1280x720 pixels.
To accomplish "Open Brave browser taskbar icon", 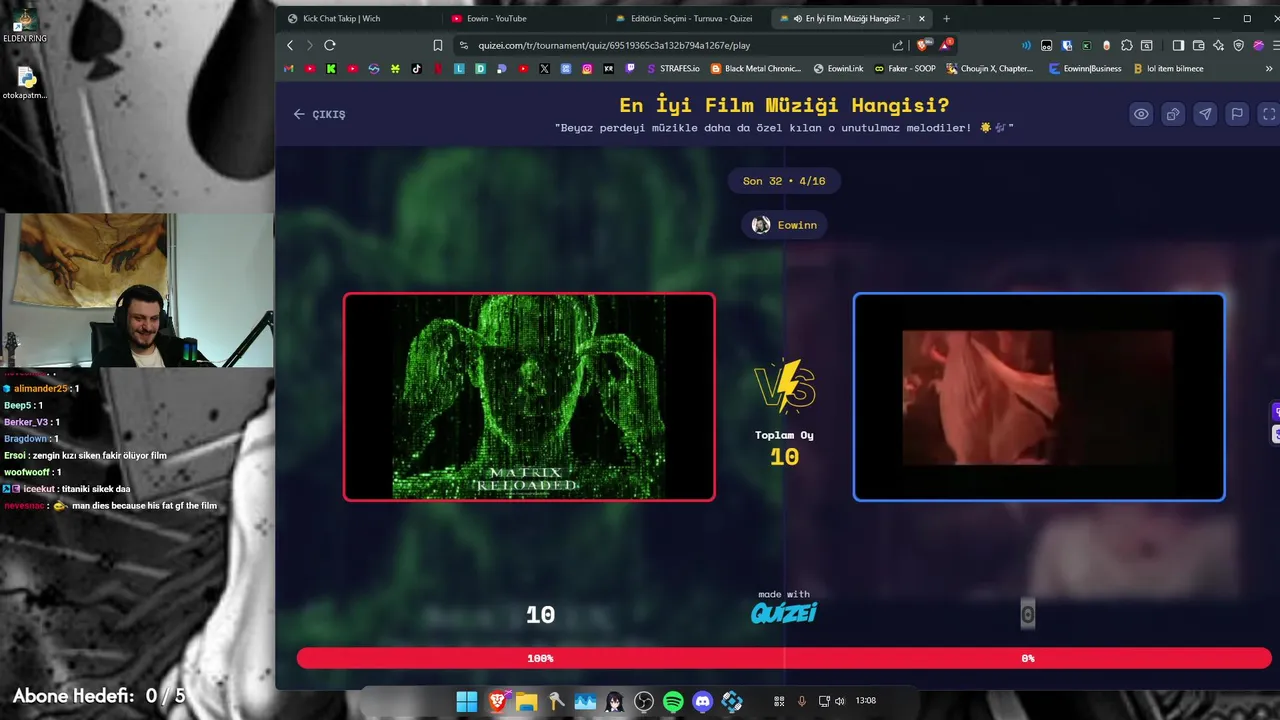I will tap(497, 701).
